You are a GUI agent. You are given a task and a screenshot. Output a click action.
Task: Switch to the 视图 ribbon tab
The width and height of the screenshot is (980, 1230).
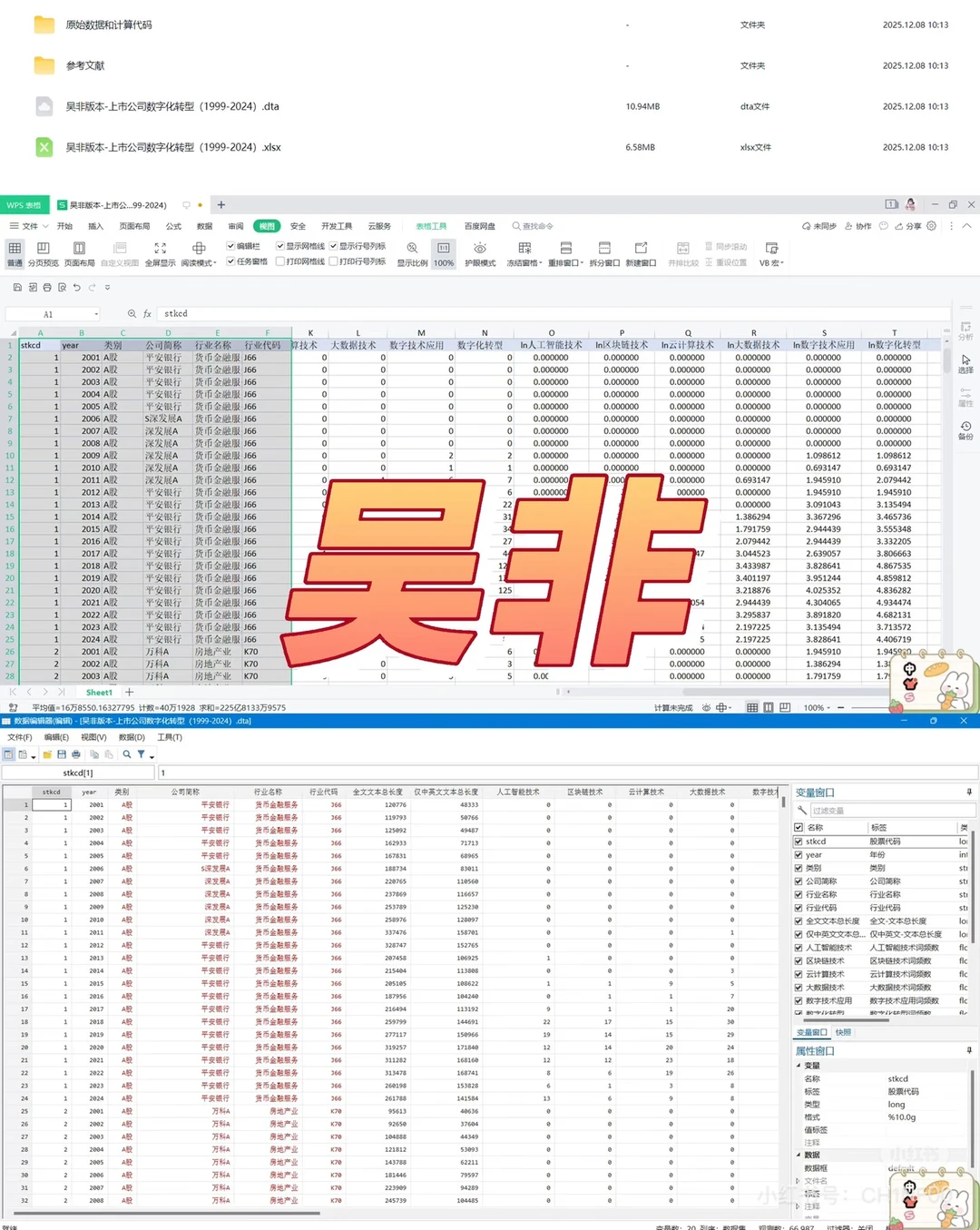tap(266, 225)
